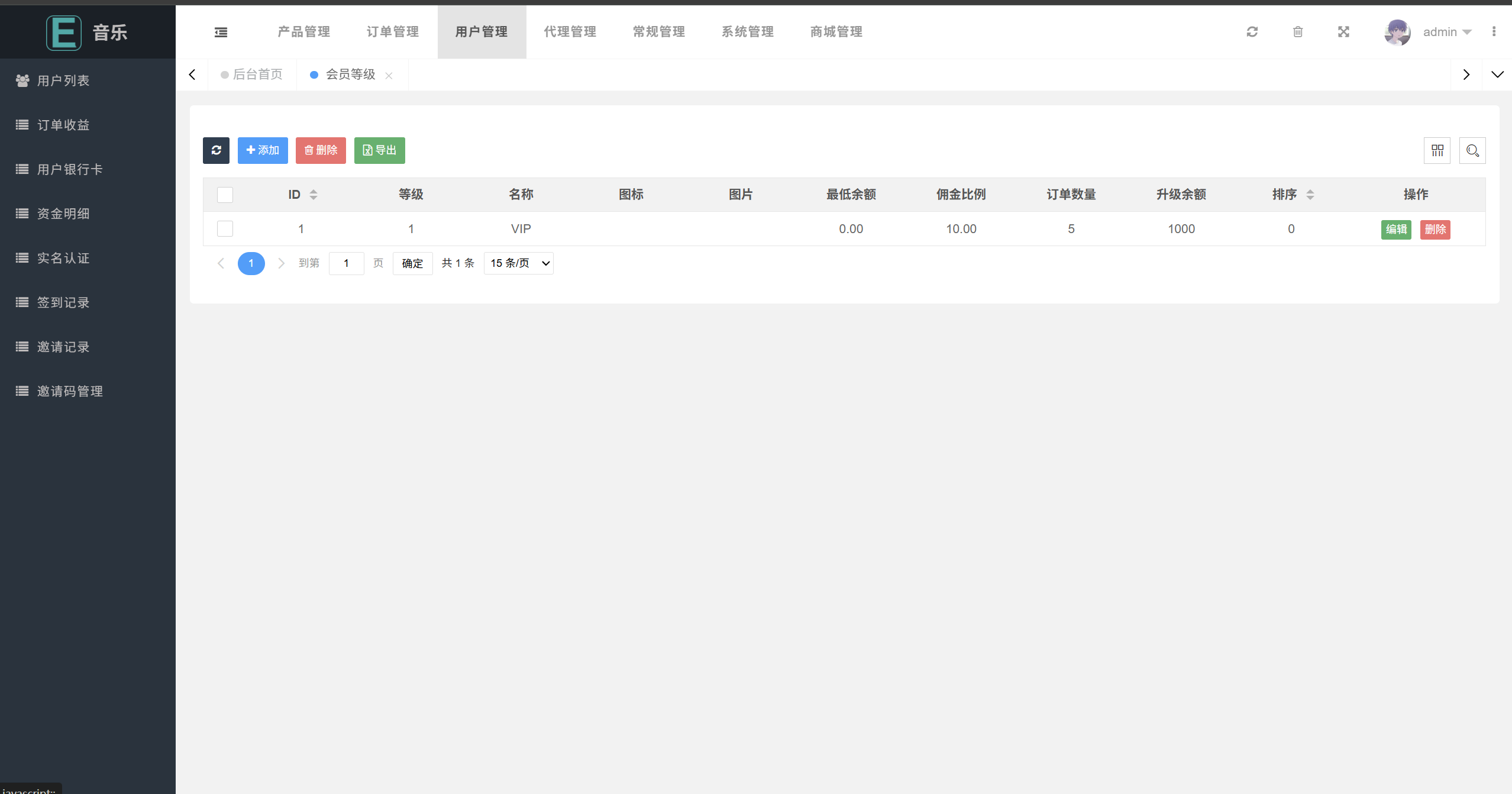Go to the next page arrow in pagination
Screen dimensions: 1512x794
[282, 263]
